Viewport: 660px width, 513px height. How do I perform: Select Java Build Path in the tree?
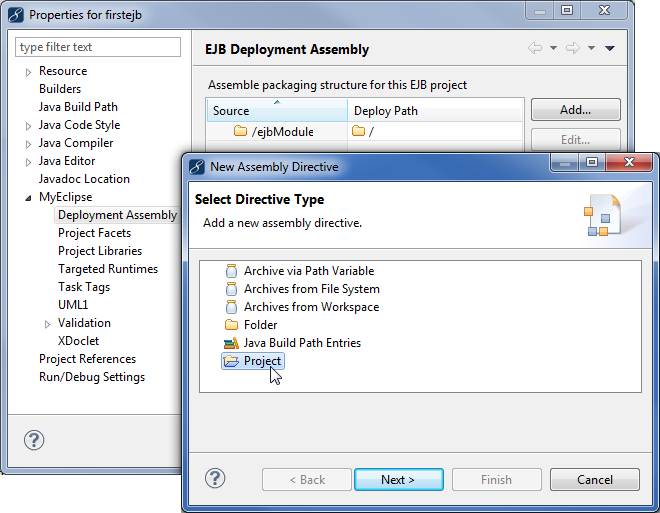tap(78, 107)
